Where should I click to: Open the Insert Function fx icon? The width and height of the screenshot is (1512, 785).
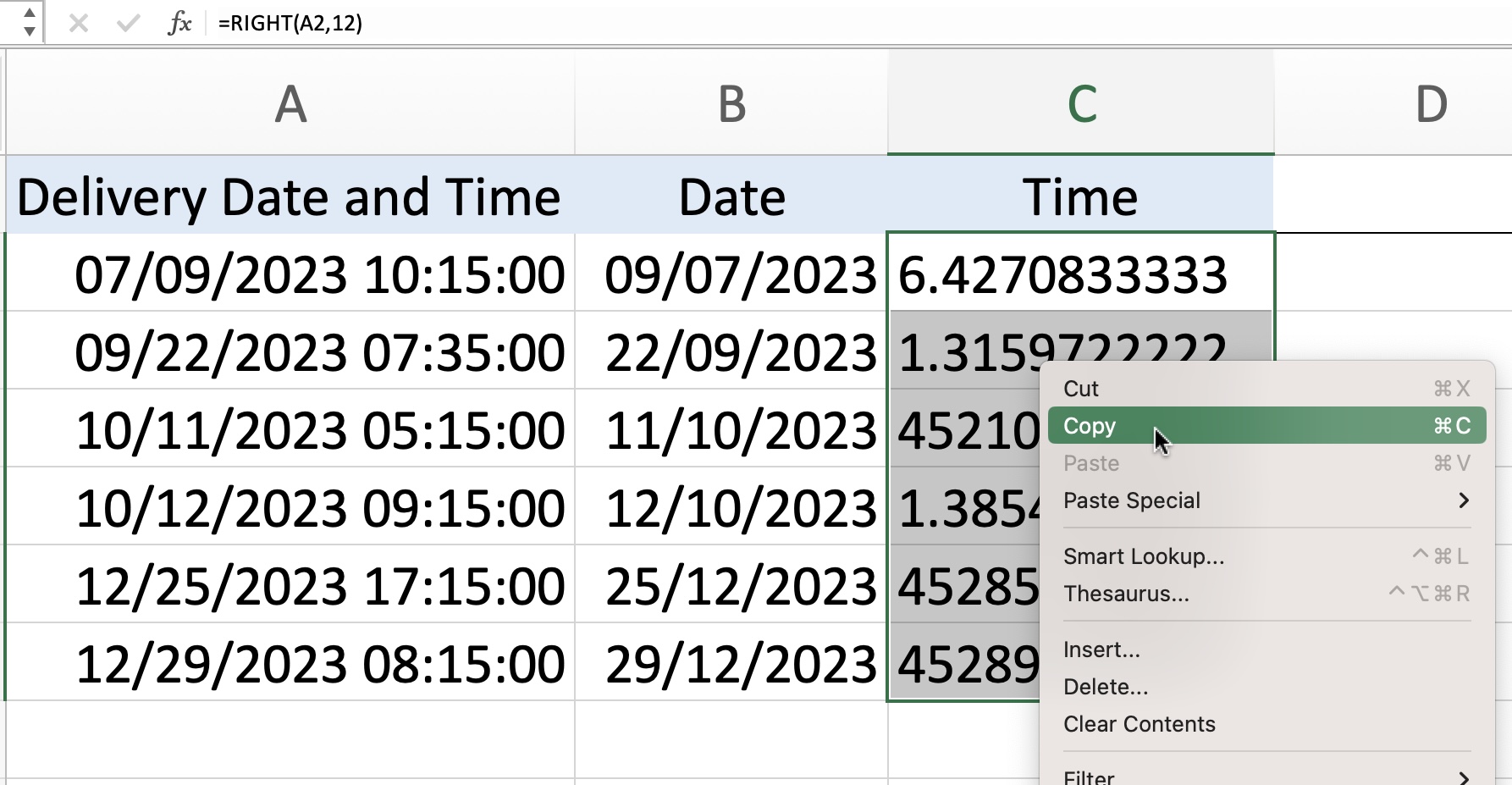(179, 23)
